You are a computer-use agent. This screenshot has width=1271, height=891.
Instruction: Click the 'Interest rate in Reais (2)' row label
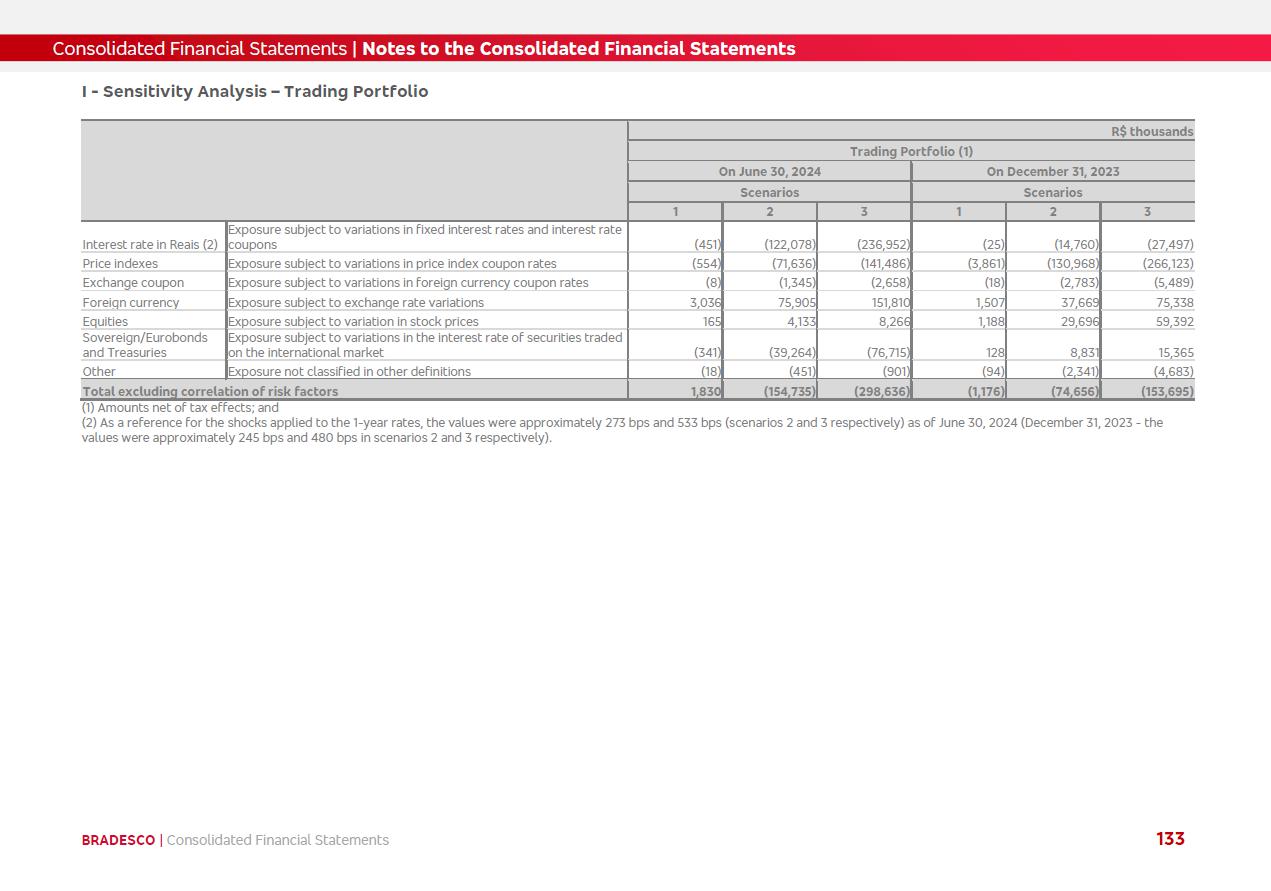(x=150, y=245)
